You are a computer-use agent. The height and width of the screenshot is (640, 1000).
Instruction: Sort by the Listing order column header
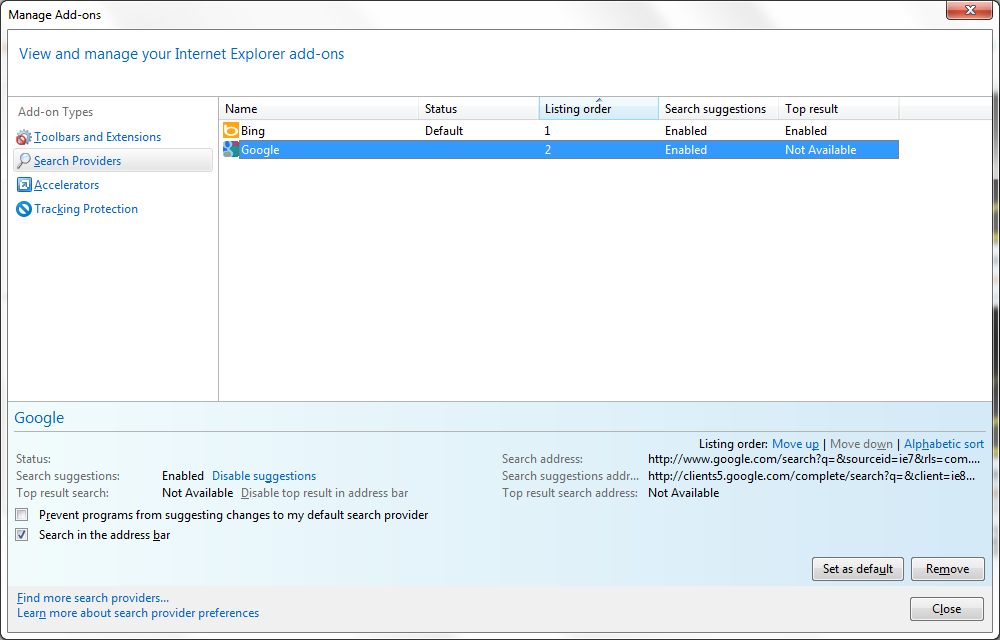point(599,109)
